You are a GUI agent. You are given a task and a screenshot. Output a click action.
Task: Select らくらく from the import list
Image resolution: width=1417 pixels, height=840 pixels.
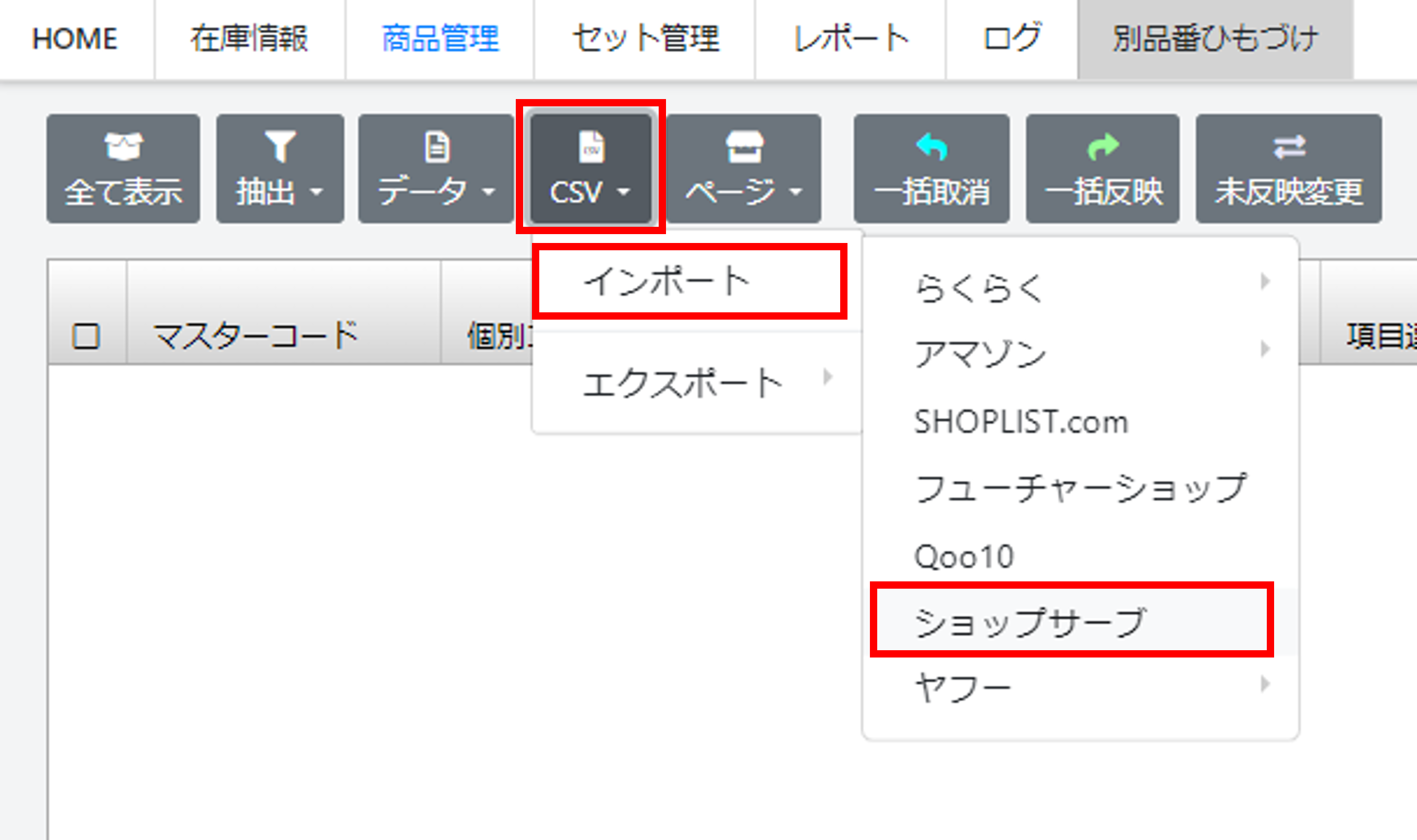(1080, 287)
